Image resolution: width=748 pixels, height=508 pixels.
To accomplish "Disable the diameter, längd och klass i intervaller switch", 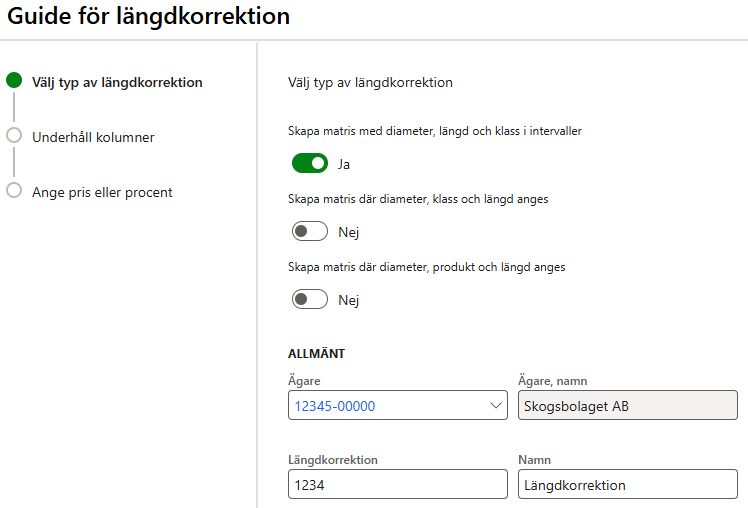I will click(x=310, y=163).
